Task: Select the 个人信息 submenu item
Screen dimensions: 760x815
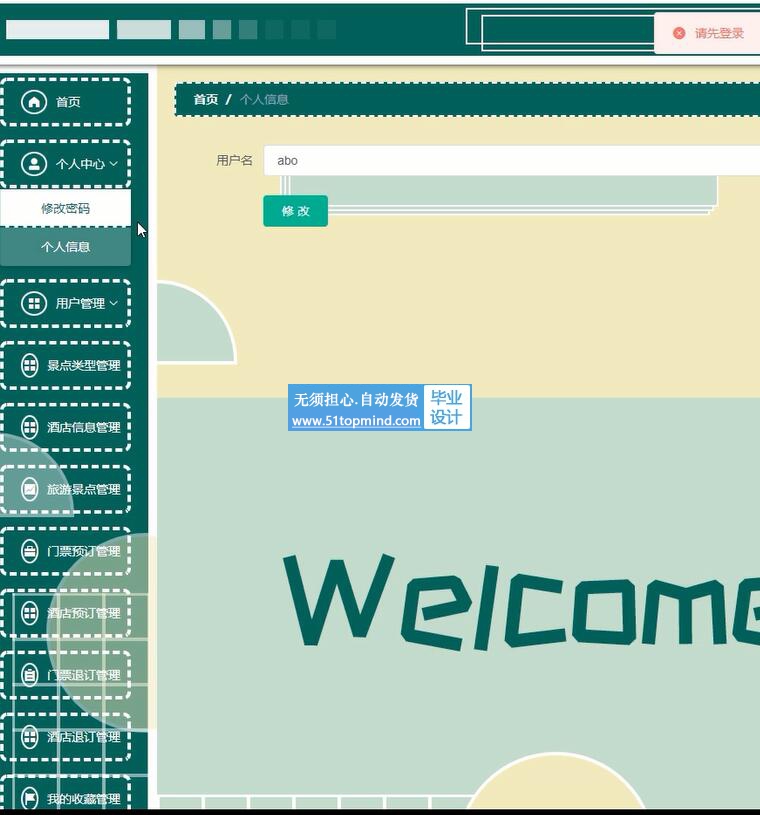Action: [65, 247]
